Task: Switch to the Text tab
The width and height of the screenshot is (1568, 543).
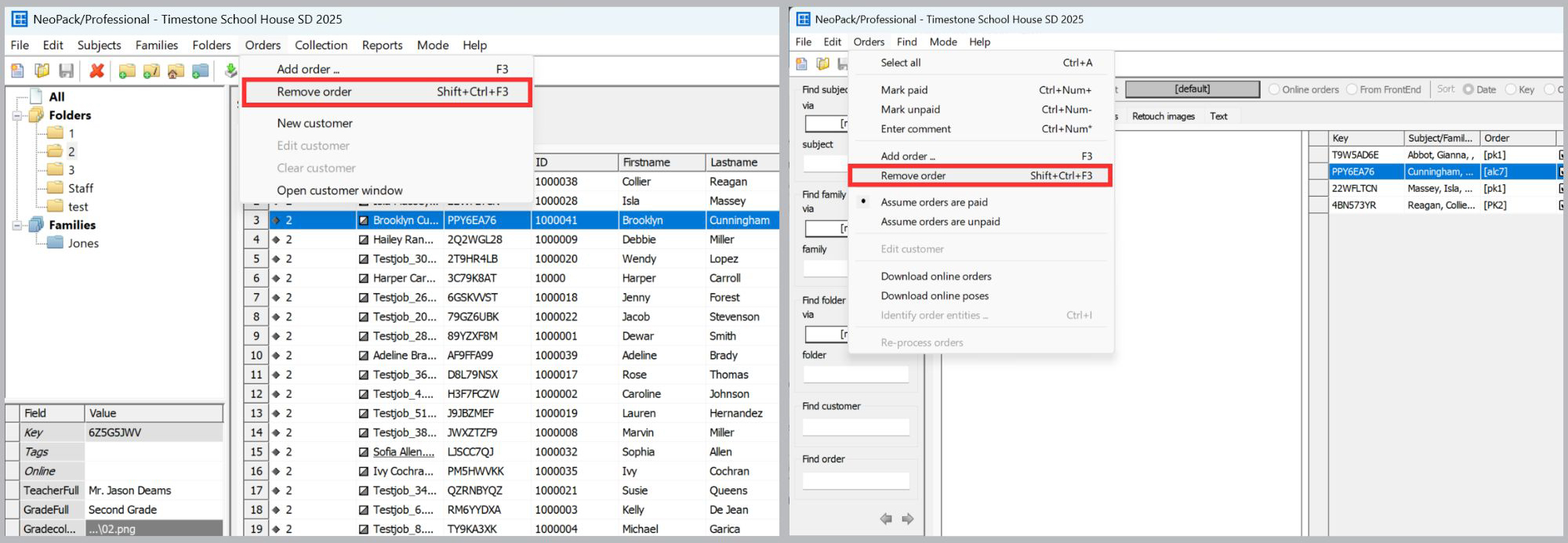Action: click(1218, 116)
